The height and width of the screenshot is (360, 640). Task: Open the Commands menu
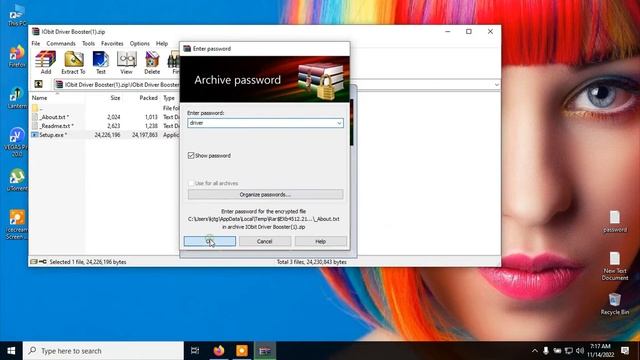click(61, 44)
